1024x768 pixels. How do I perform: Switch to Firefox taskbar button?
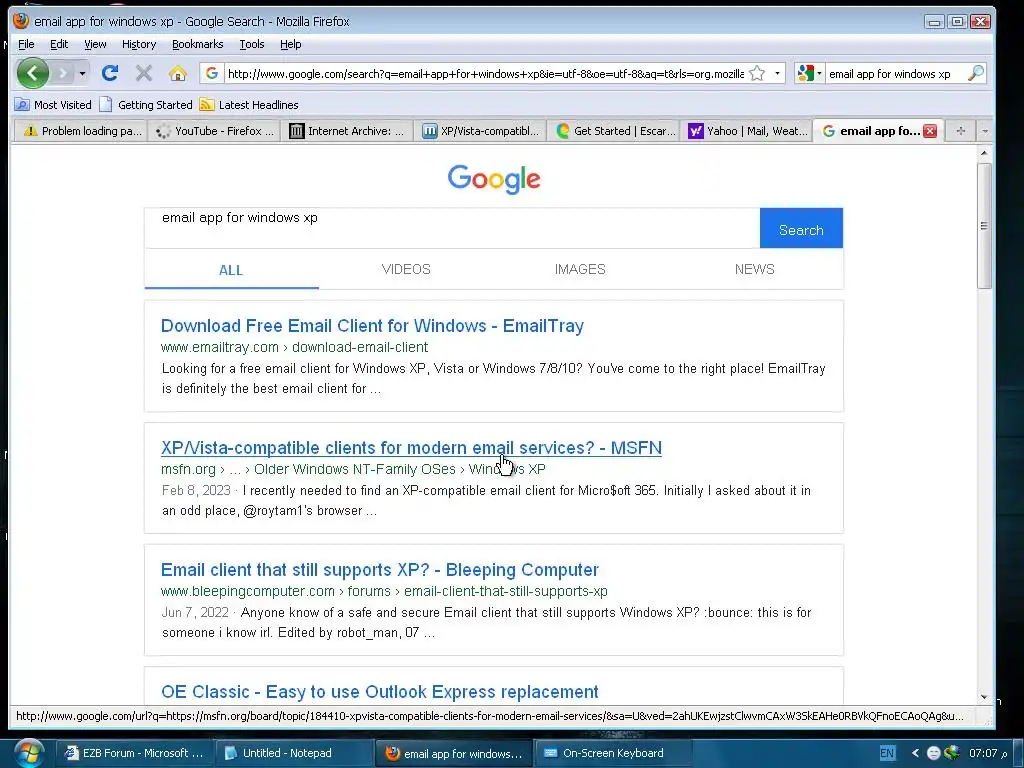tap(453, 753)
